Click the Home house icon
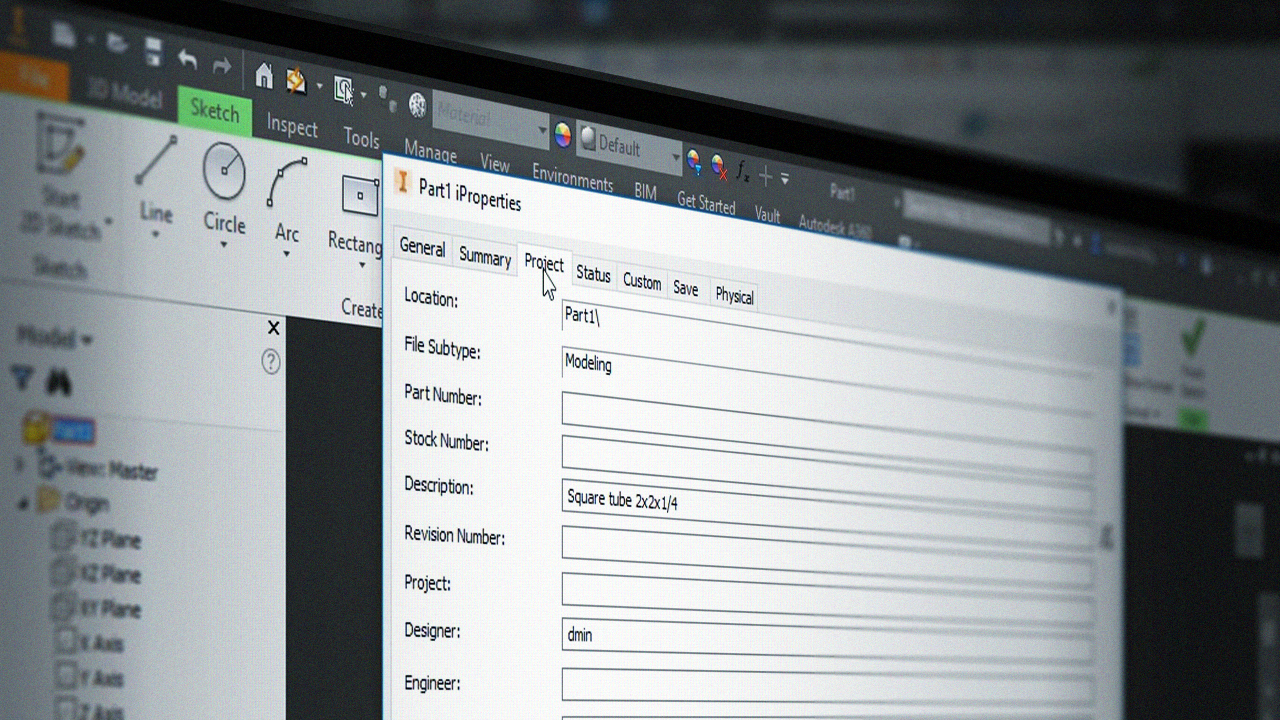This screenshot has height=720, width=1280. click(x=264, y=75)
